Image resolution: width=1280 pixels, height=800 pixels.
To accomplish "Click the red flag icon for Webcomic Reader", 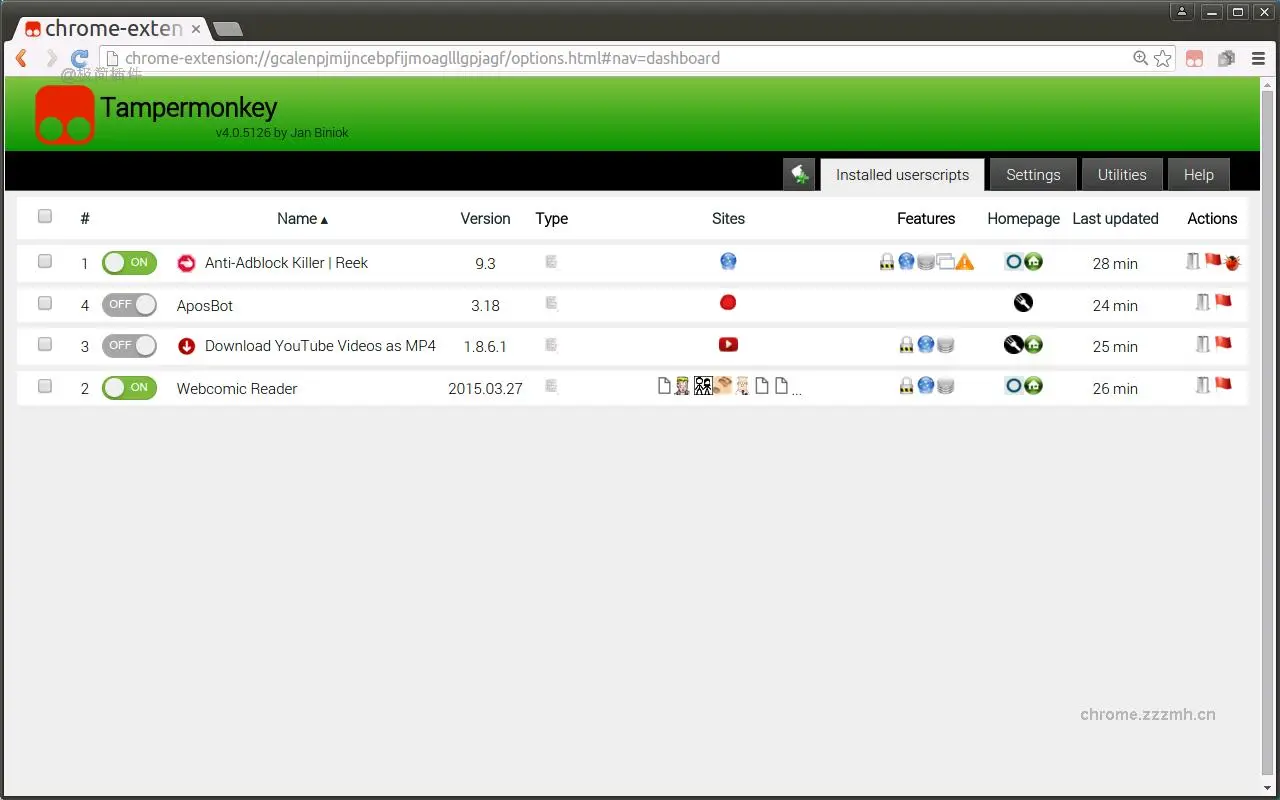I will pos(1222,385).
